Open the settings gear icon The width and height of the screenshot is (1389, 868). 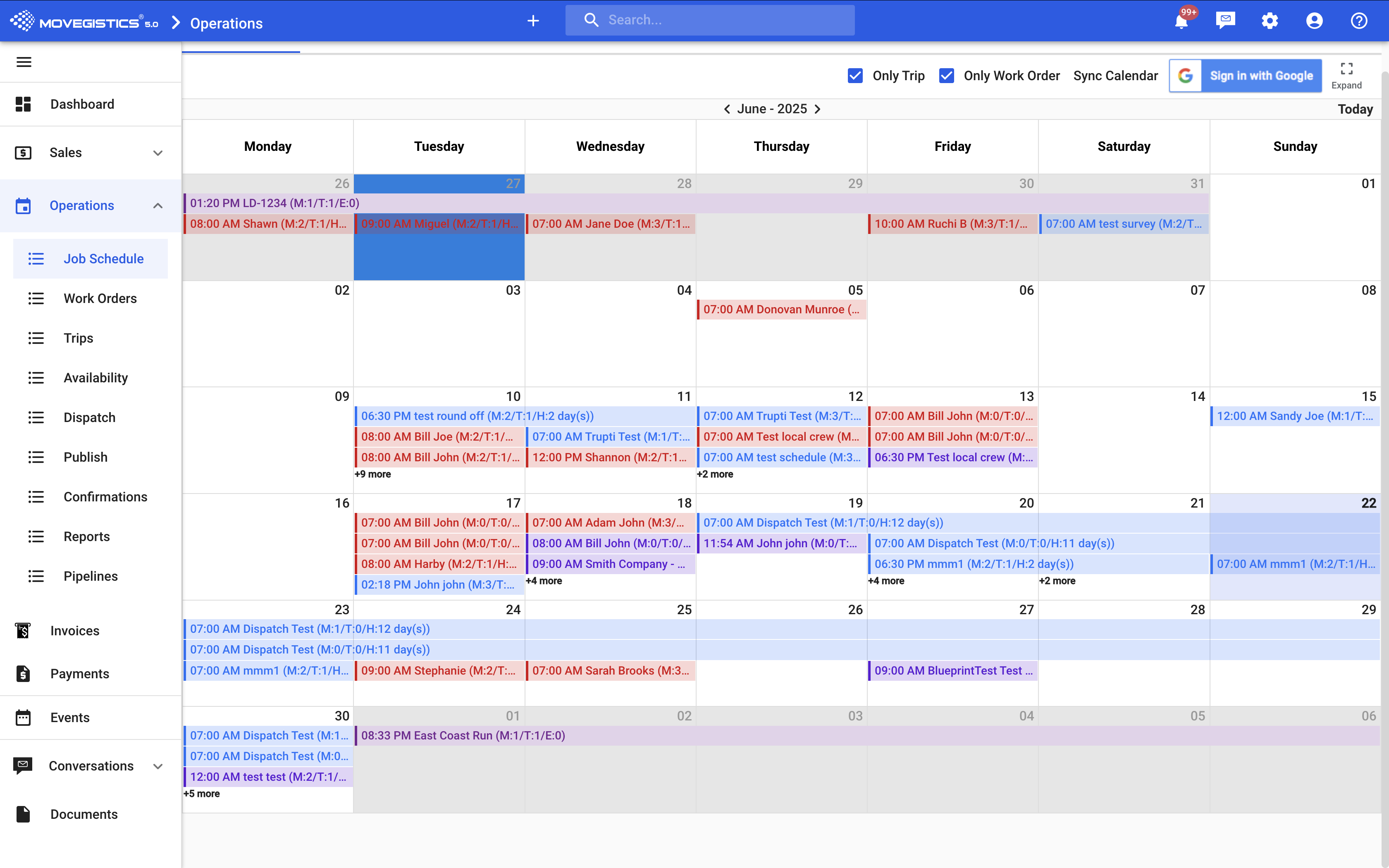point(1270,21)
